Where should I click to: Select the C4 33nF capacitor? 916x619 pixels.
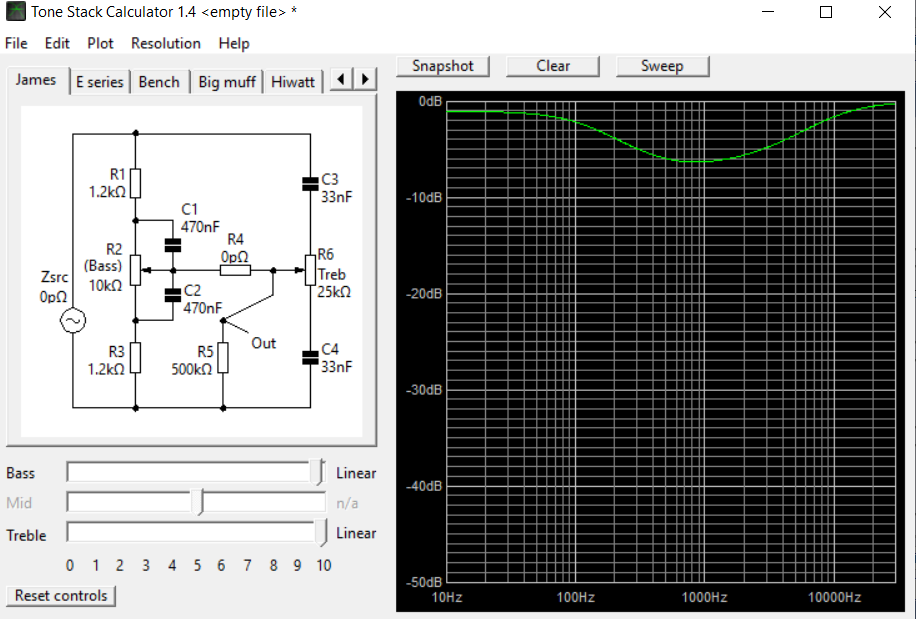tap(310, 357)
